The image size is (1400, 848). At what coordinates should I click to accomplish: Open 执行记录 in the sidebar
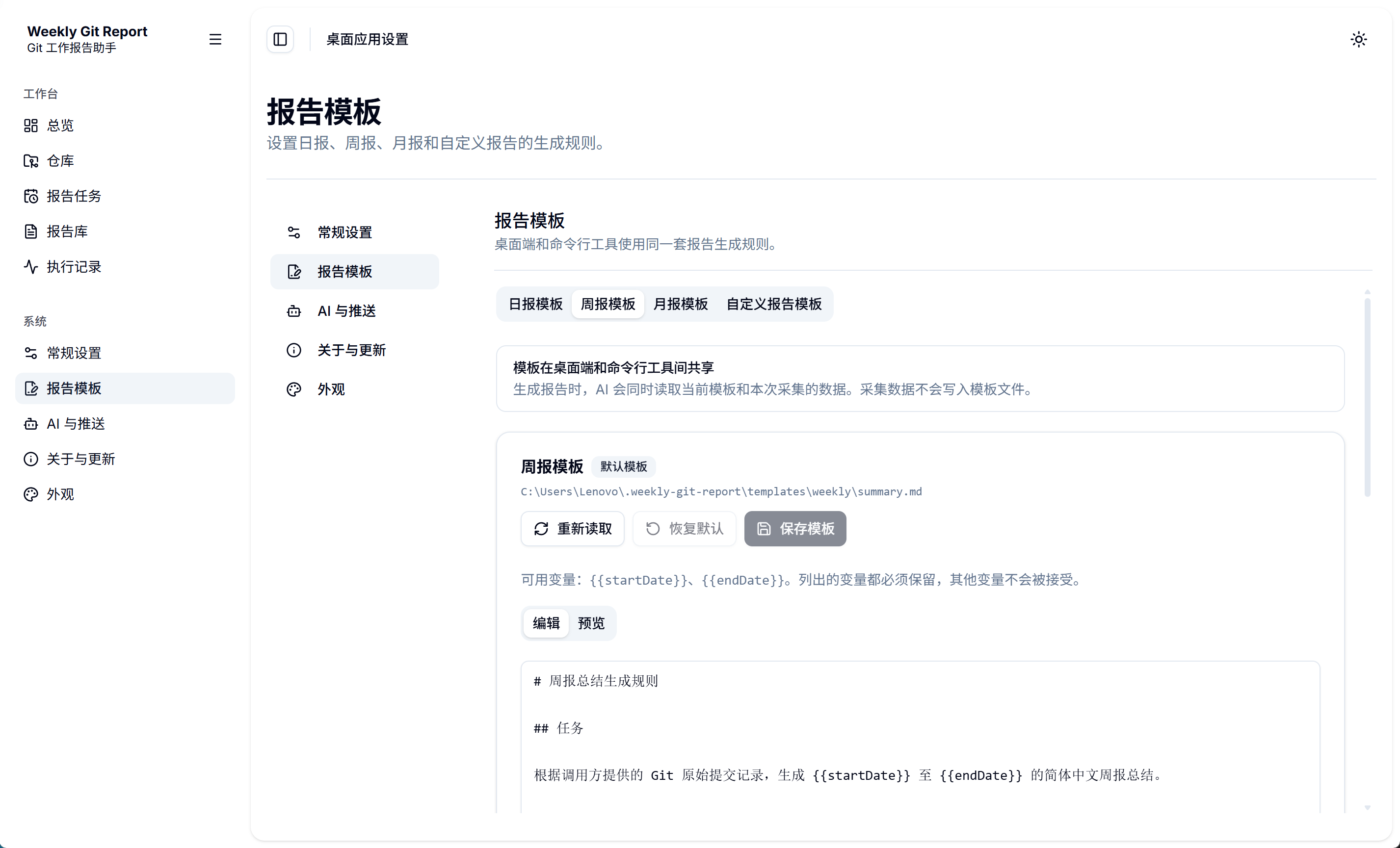pos(125,266)
